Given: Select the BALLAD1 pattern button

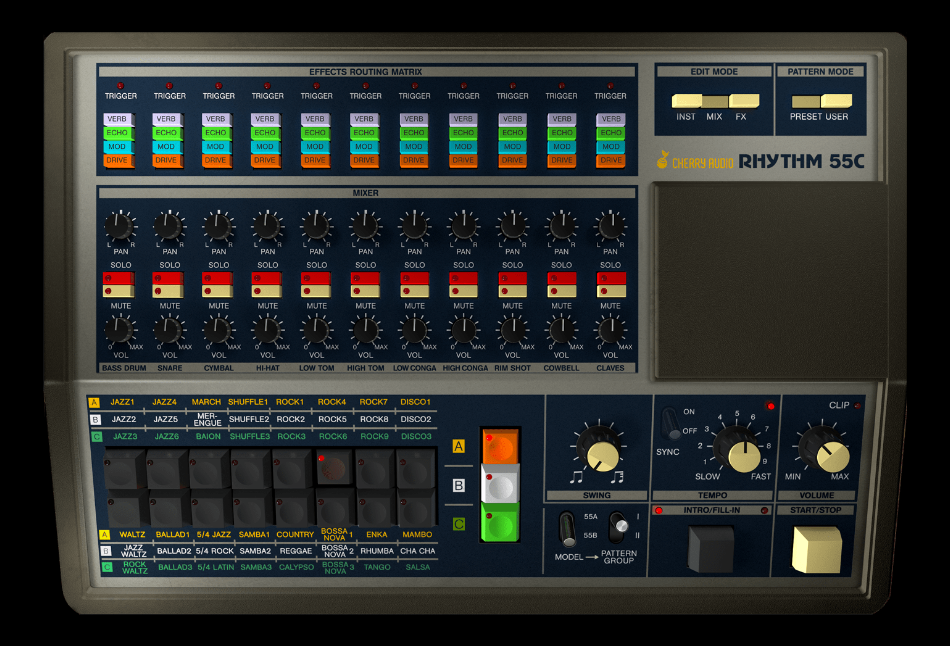Looking at the screenshot, I should [x=168, y=508].
